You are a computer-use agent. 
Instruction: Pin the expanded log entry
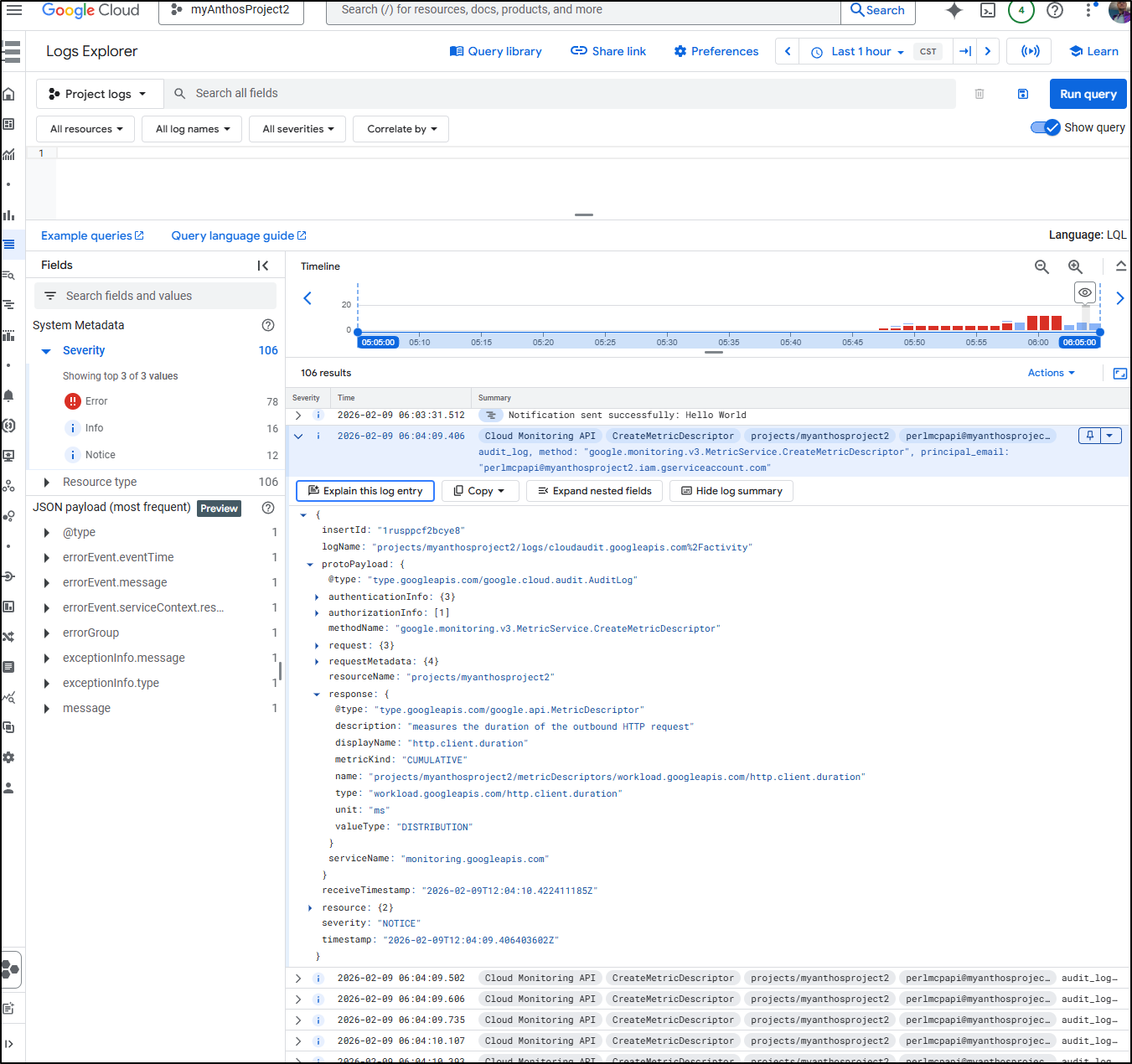[1089, 436]
